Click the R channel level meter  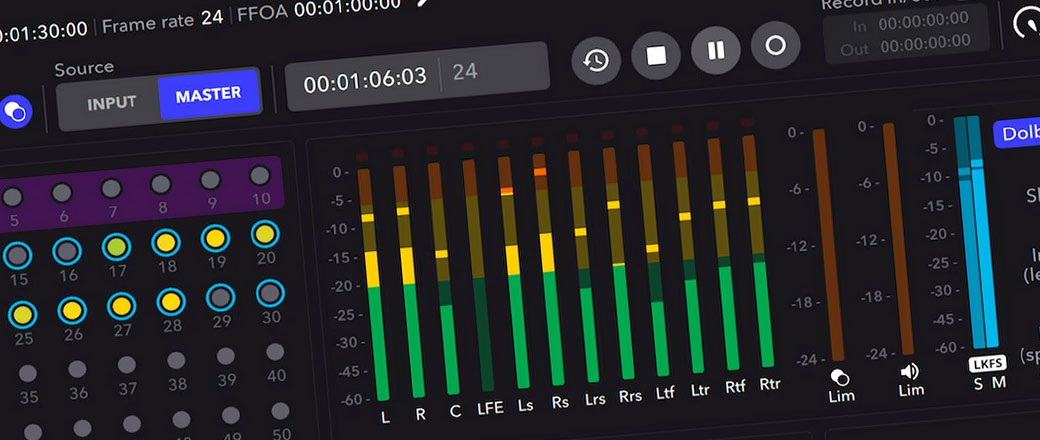[409, 281]
